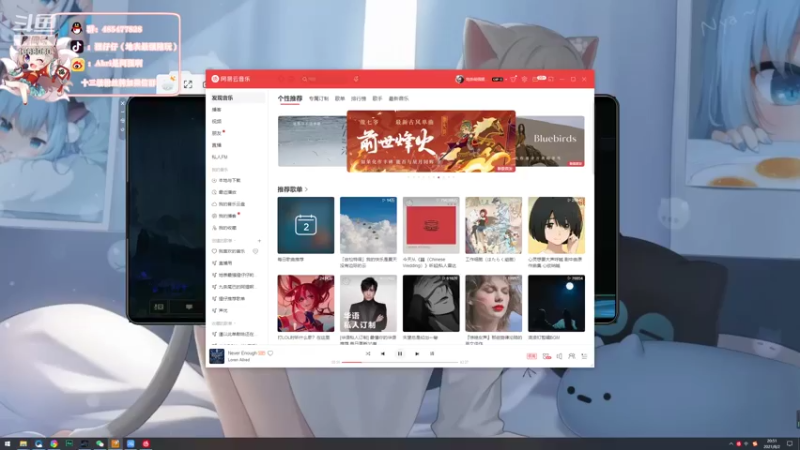Viewport: 800px width, 450px height.
Task: Open the red Chinese Wedding playlist card
Action: click(x=431, y=225)
